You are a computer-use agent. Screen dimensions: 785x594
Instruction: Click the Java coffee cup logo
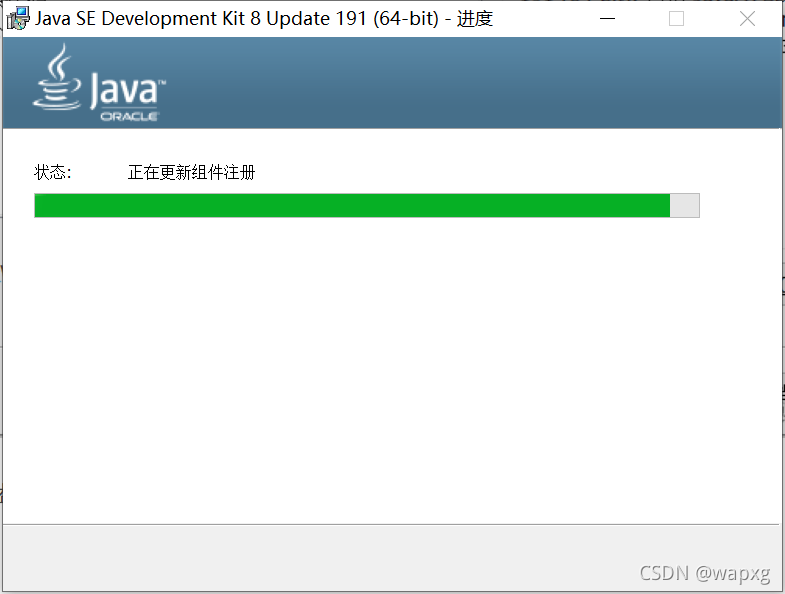click(x=57, y=77)
